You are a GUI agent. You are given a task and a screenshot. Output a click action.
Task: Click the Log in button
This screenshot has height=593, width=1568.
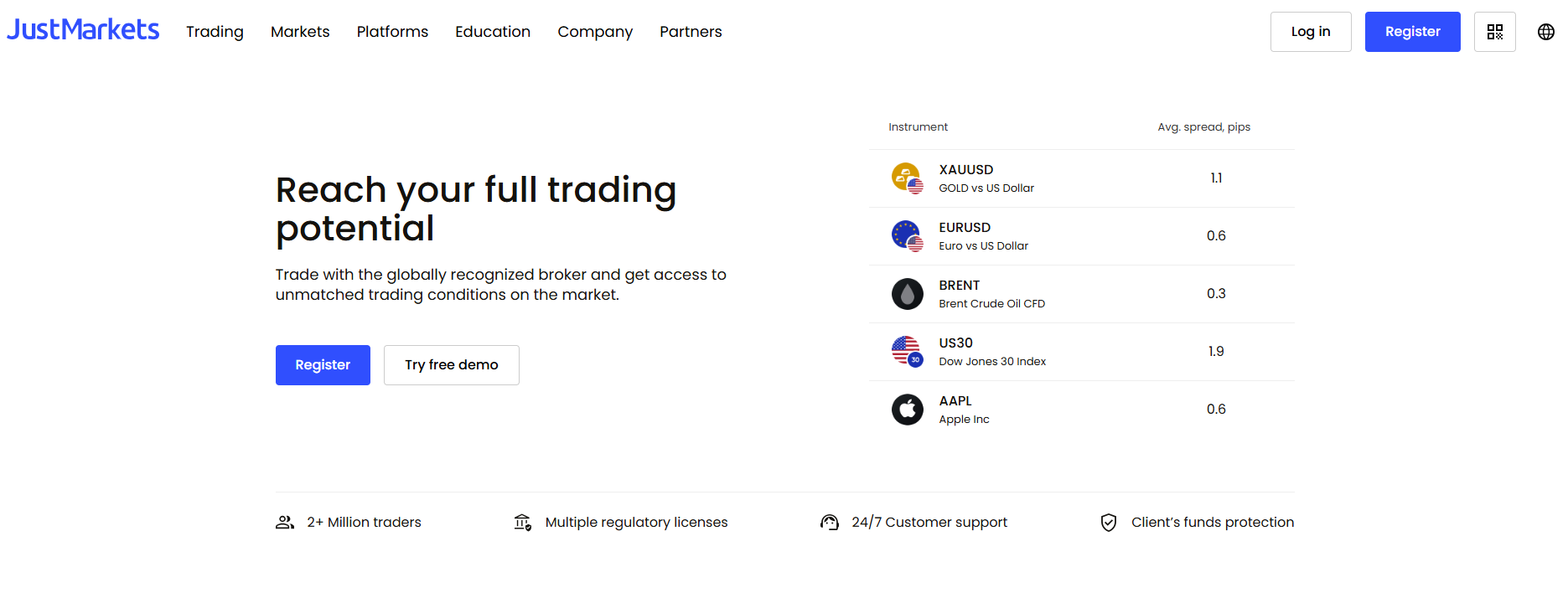click(x=1310, y=31)
